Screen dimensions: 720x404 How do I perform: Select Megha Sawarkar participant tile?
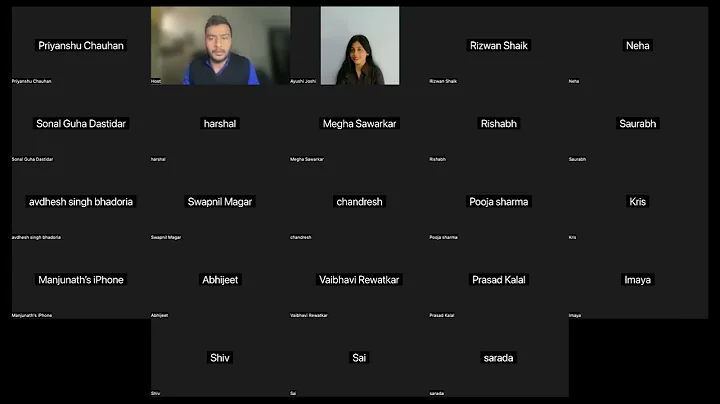point(360,123)
